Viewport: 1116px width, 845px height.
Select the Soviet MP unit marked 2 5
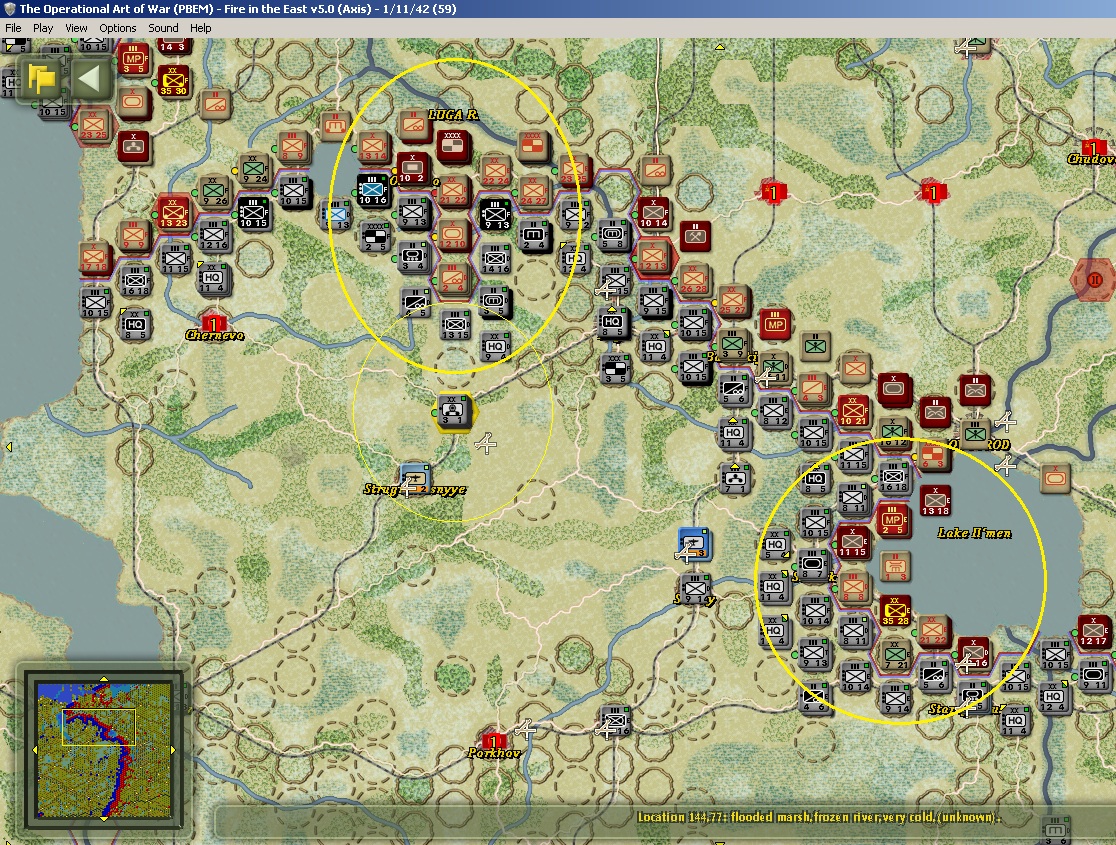coord(893,520)
